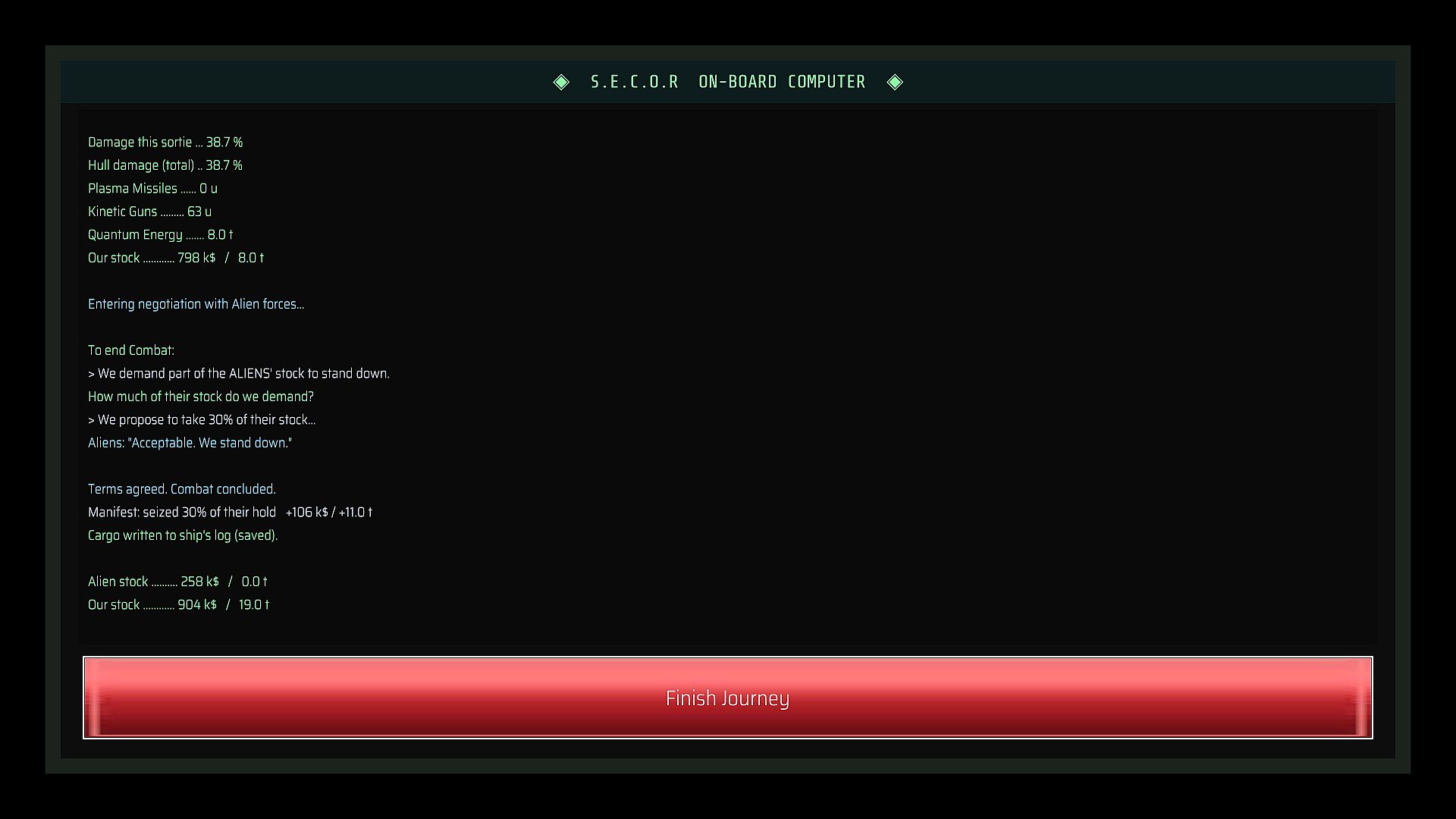Viewport: 1456px width, 819px height.
Task: Click Cargo written to ship's log line
Action: click(183, 535)
